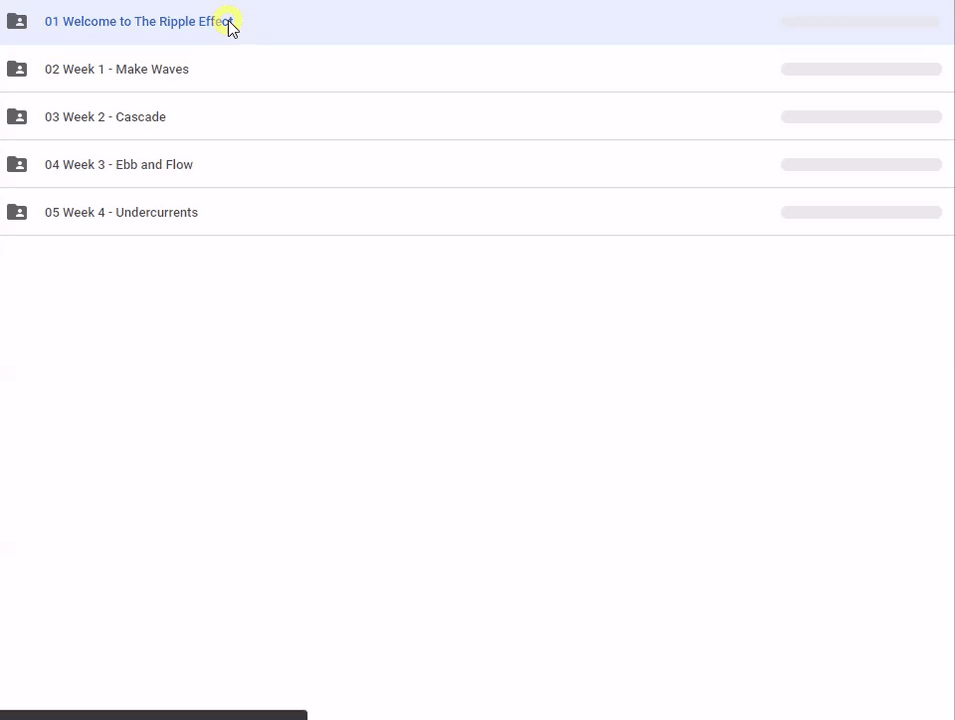Click the loading placeholder bar in the Make Waves row
Viewport: 955px width, 720px height.
pyautogui.click(x=860, y=69)
